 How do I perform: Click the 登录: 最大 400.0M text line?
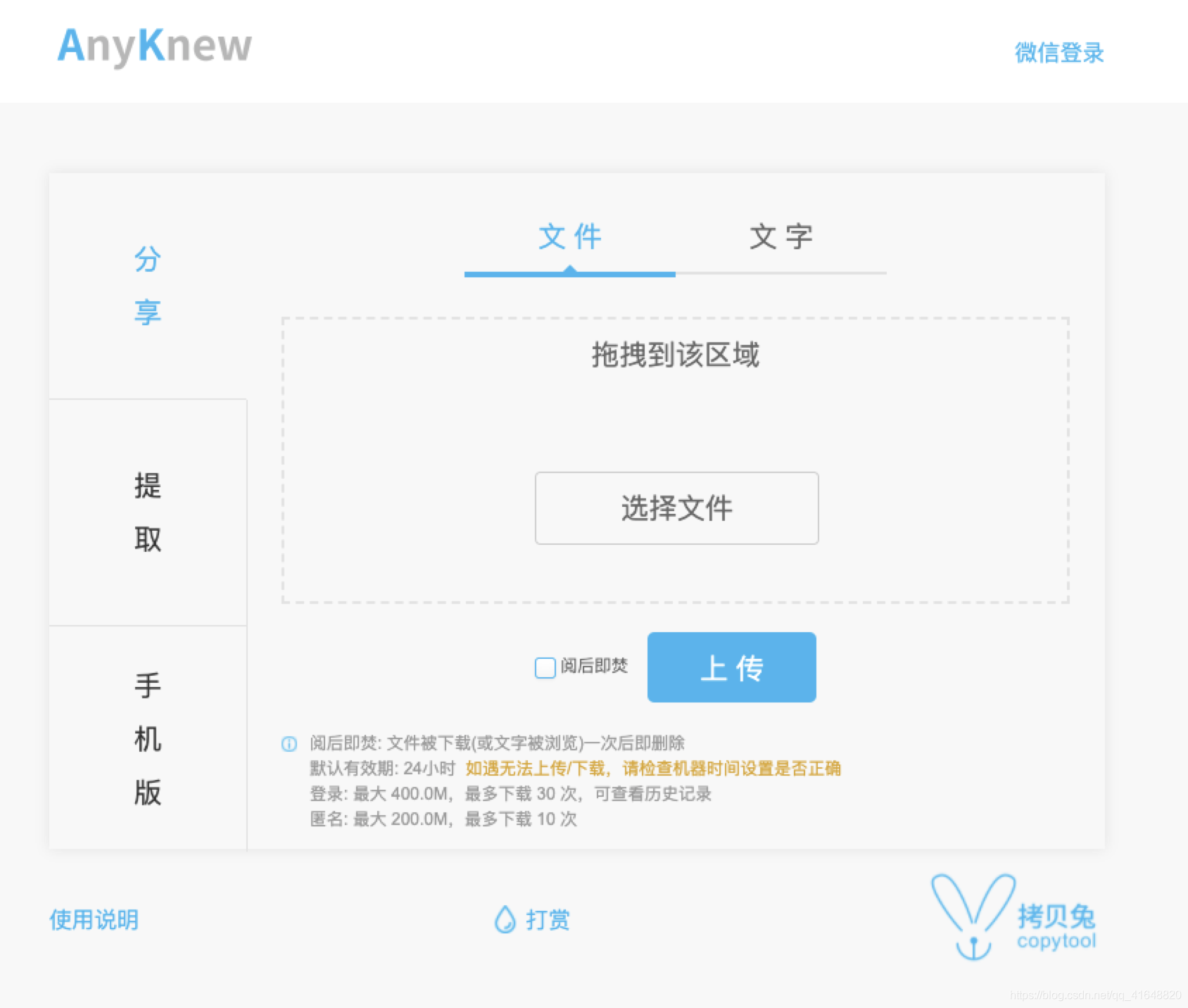pos(510,793)
